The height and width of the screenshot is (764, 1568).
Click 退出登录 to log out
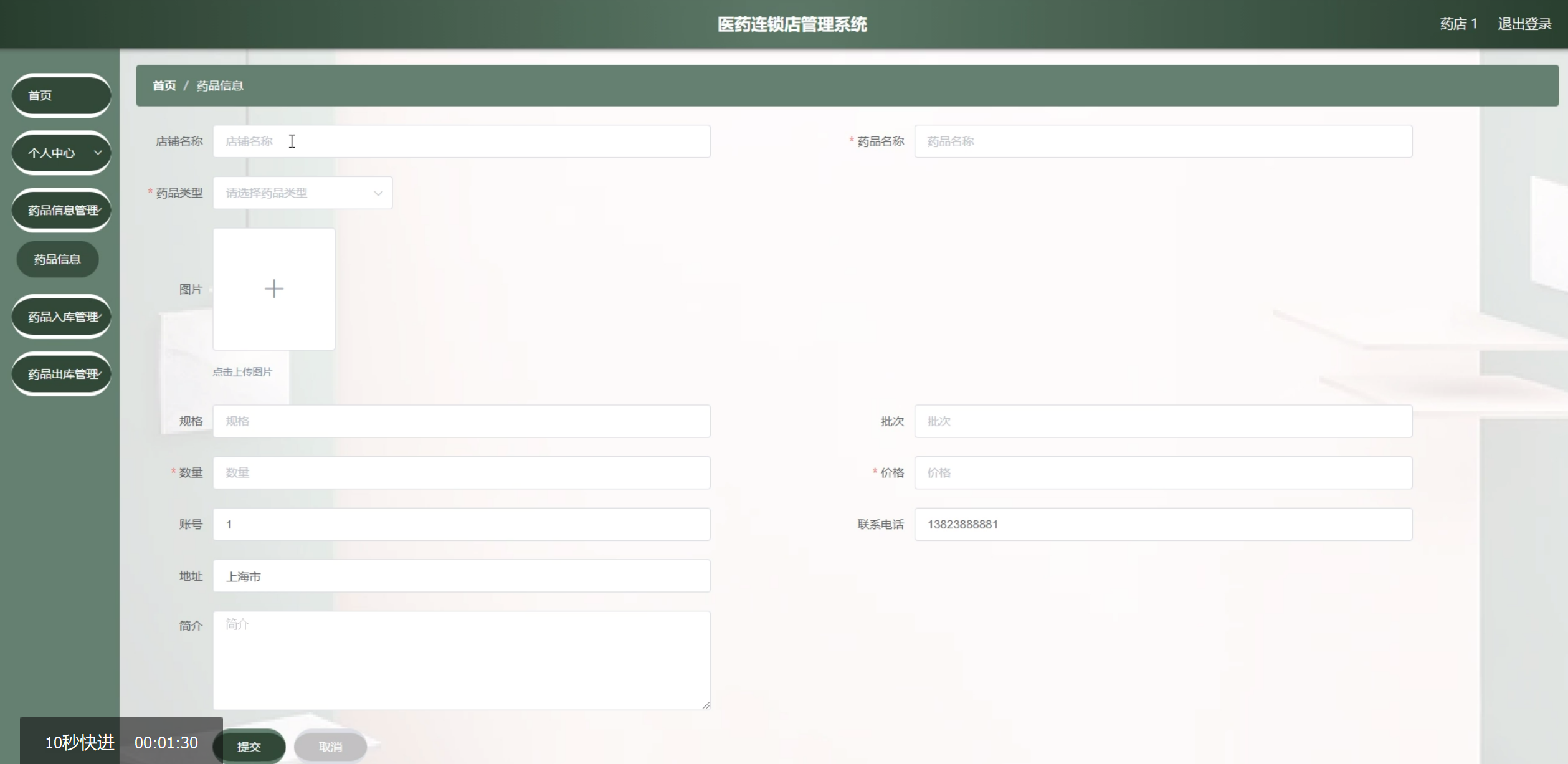[x=1524, y=24]
